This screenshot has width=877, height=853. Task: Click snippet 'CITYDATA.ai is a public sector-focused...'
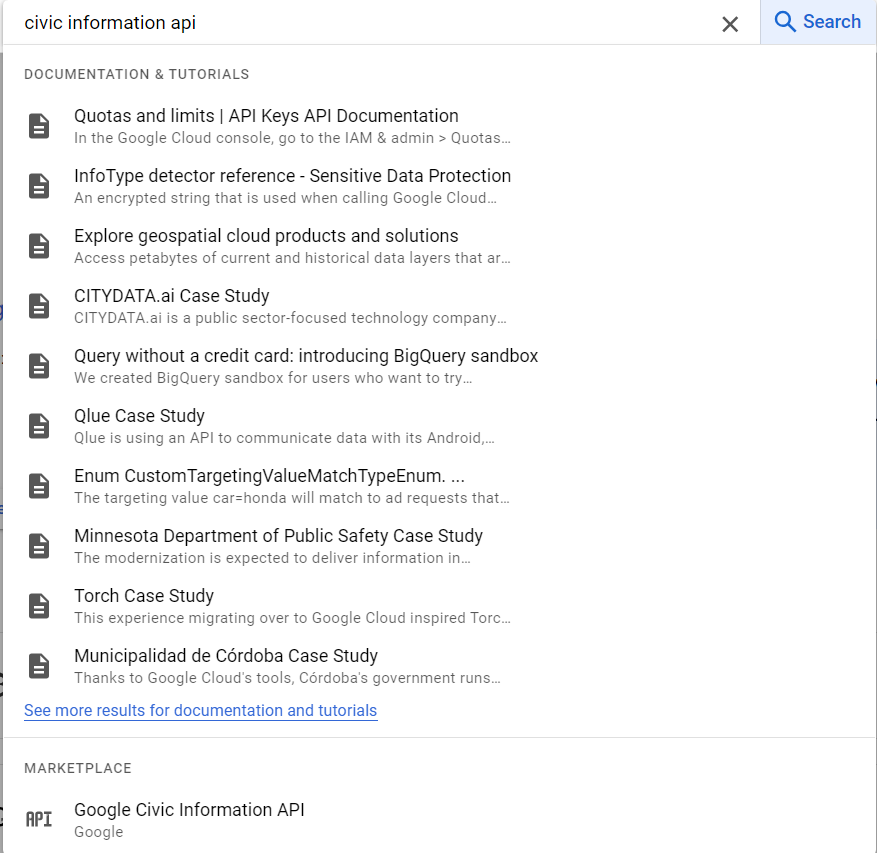(290, 318)
